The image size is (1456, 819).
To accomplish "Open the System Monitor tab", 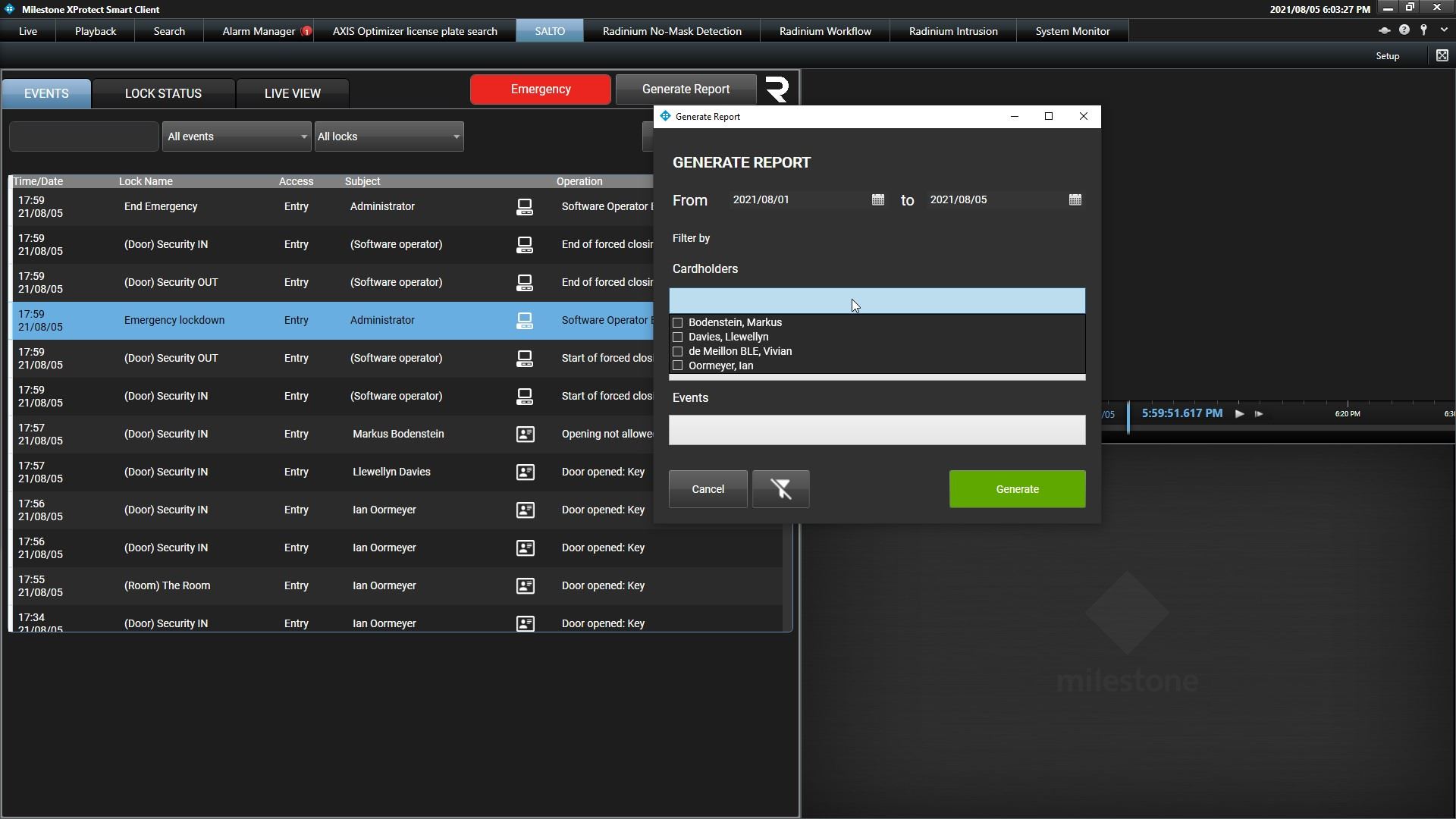I will point(1072,31).
